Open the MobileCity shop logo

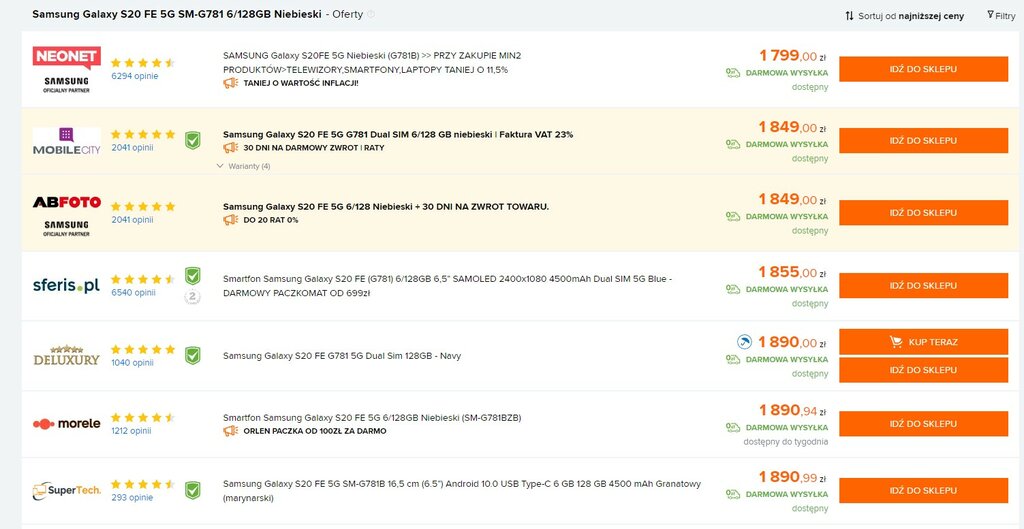pyautogui.click(x=67, y=141)
